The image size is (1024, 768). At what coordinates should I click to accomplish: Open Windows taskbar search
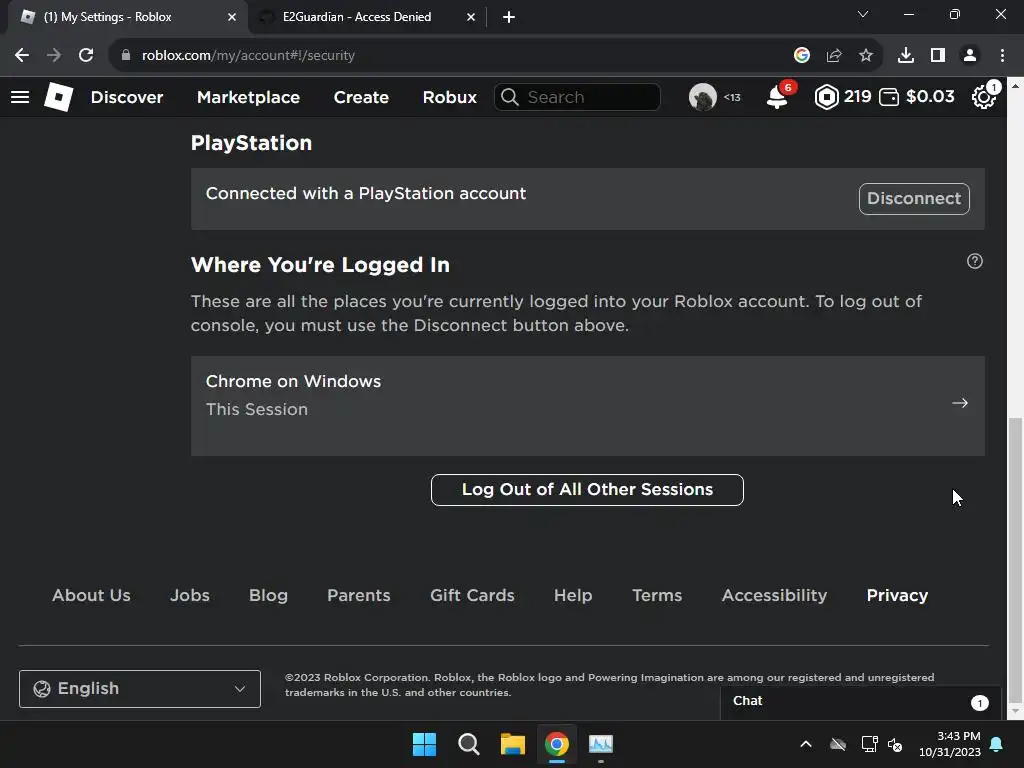469,744
